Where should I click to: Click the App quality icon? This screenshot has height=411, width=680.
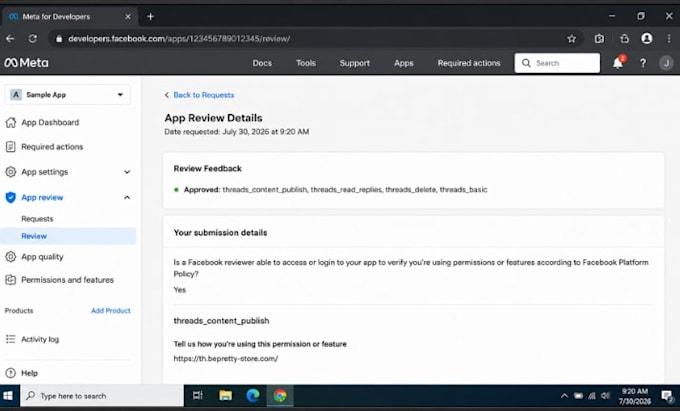click(x=10, y=257)
